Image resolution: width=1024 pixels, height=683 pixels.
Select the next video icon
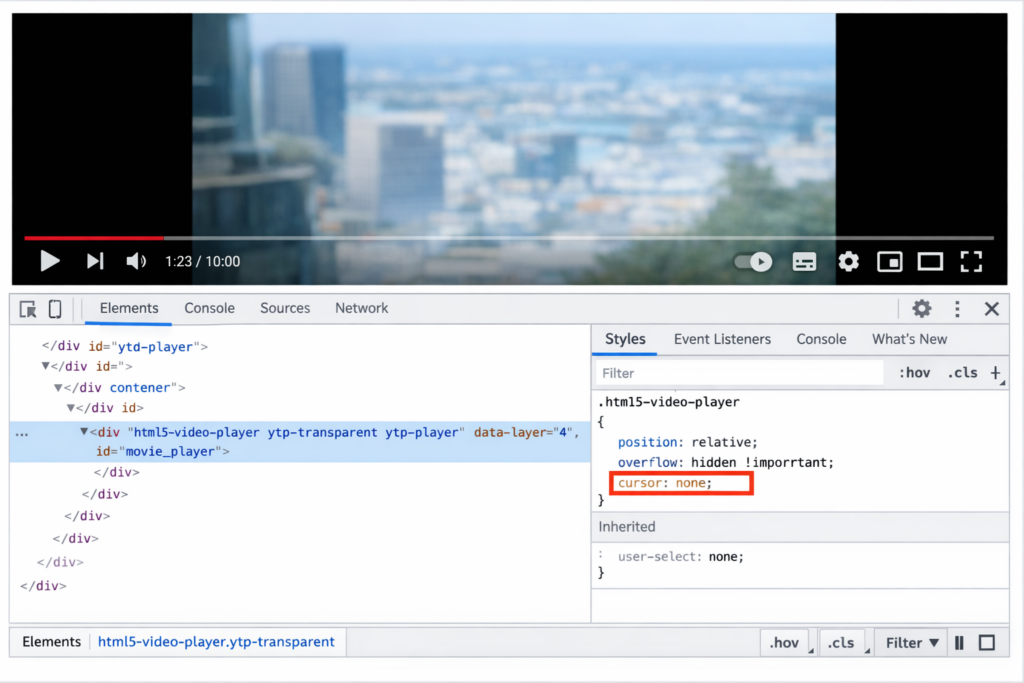[x=95, y=261]
